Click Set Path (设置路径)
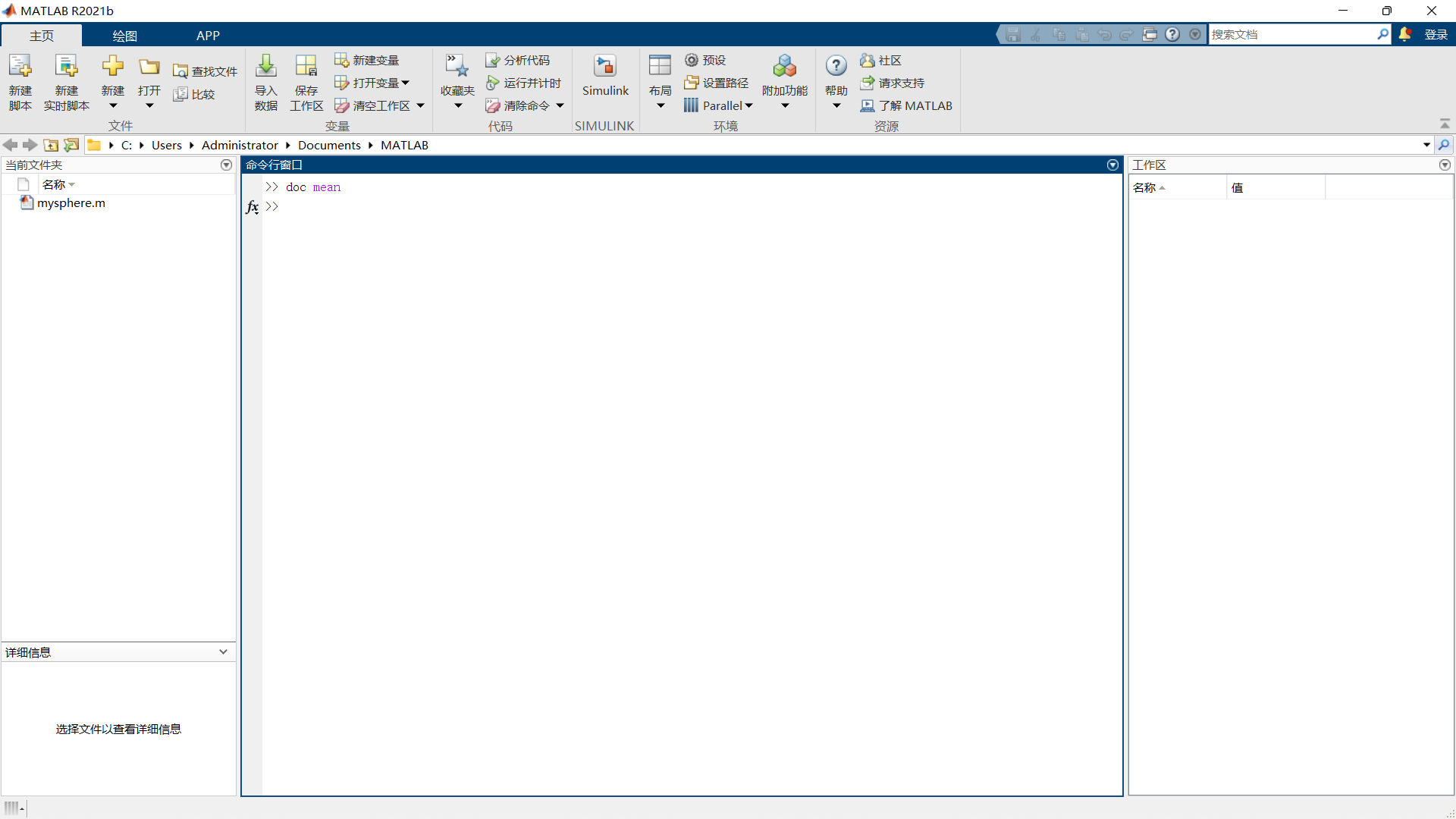 716,83
